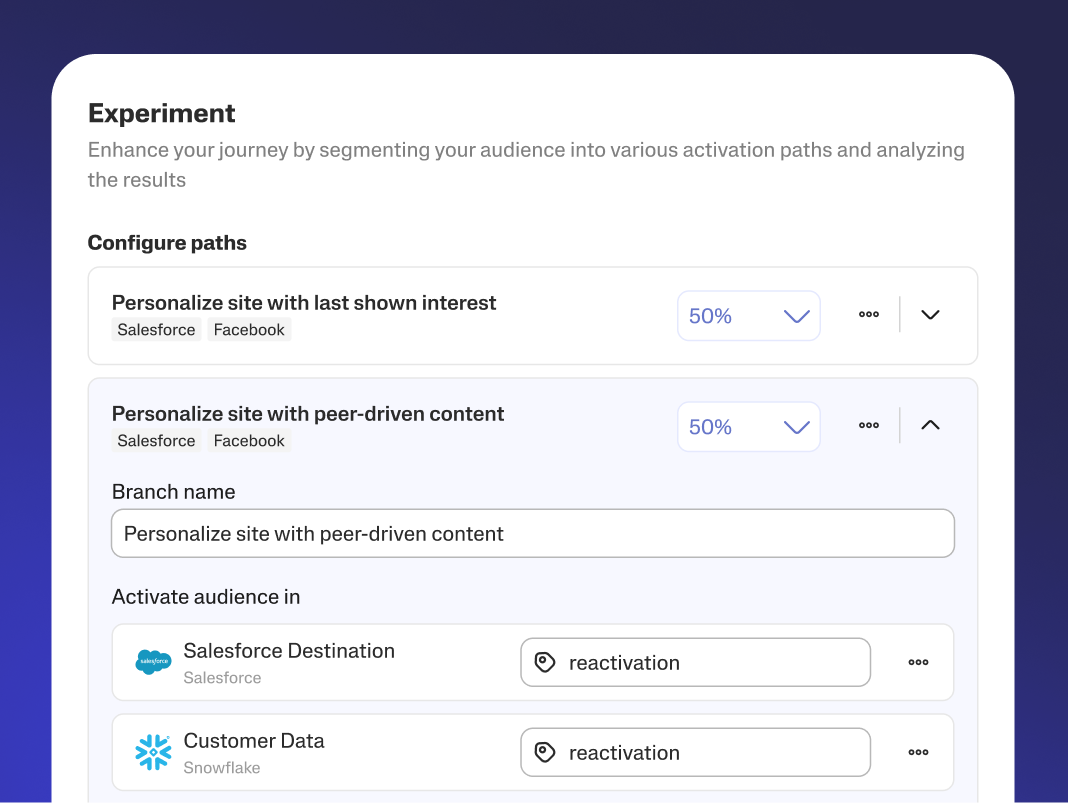Click the Snowflake logo next to Customer Data
This screenshot has width=1068, height=803.
[x=153, y=752]
